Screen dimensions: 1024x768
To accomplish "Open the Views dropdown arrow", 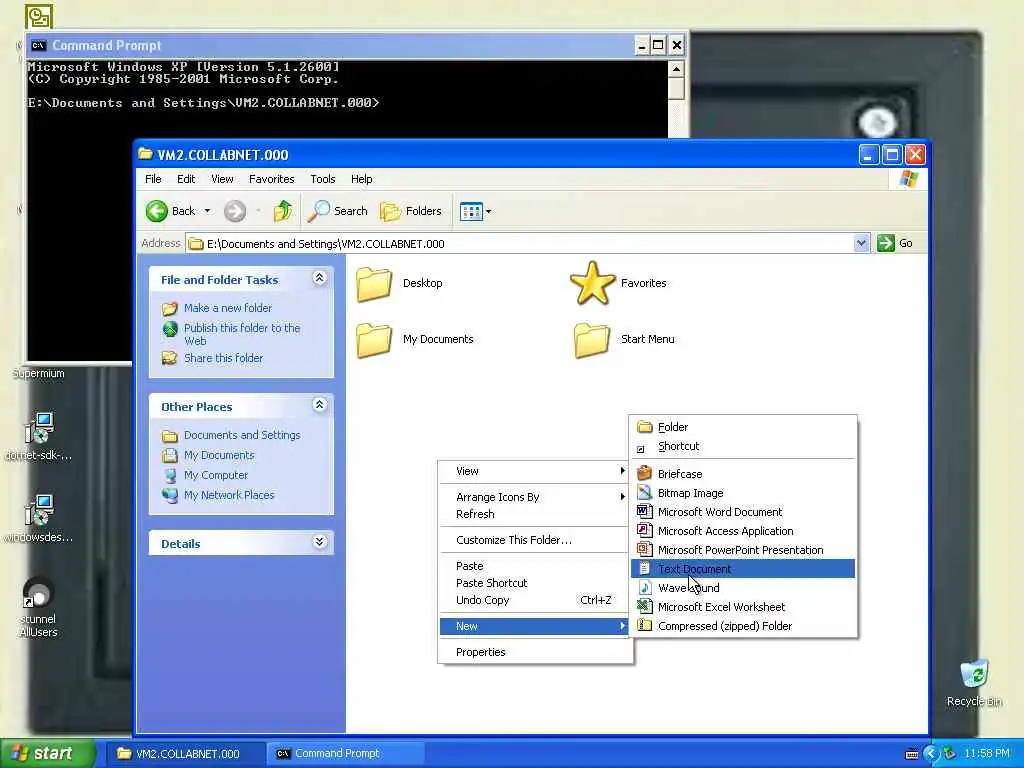I will click(x=488, y=212).
